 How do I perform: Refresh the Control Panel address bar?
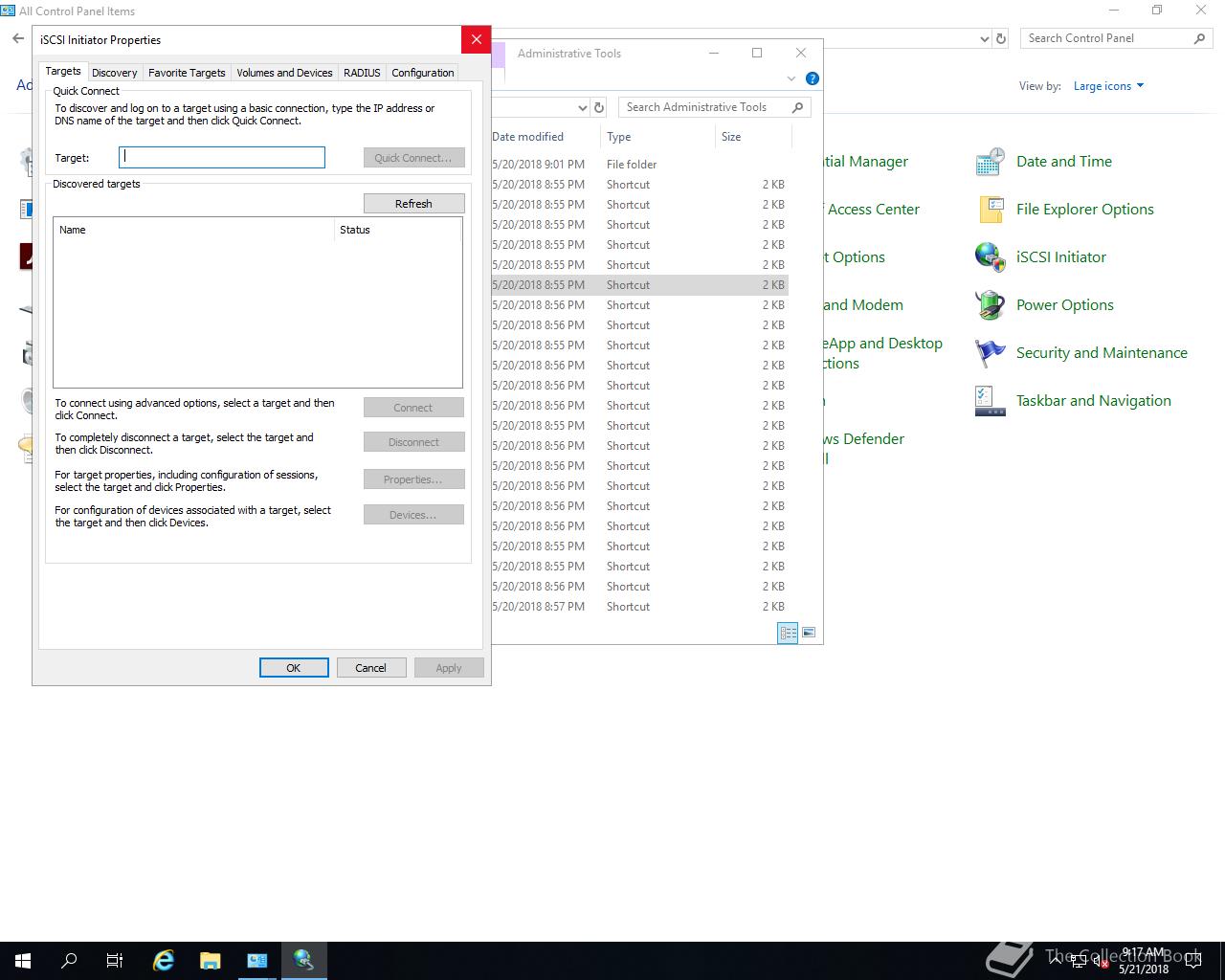1001,38
